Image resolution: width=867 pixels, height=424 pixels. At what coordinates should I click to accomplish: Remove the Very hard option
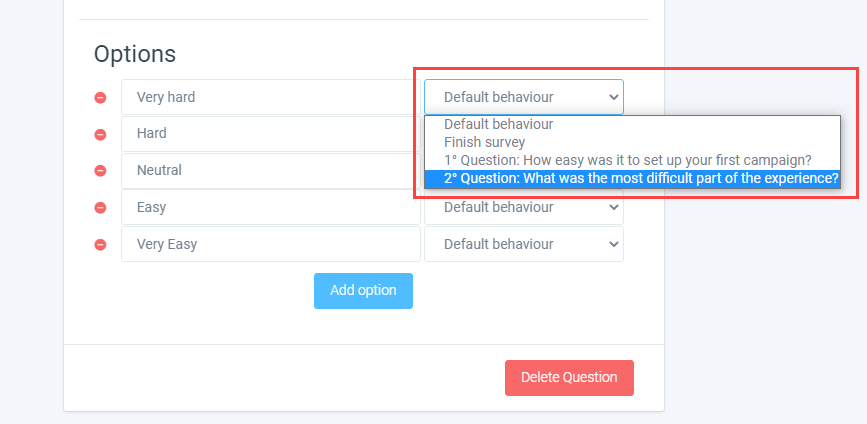click(x=100, y=98)
